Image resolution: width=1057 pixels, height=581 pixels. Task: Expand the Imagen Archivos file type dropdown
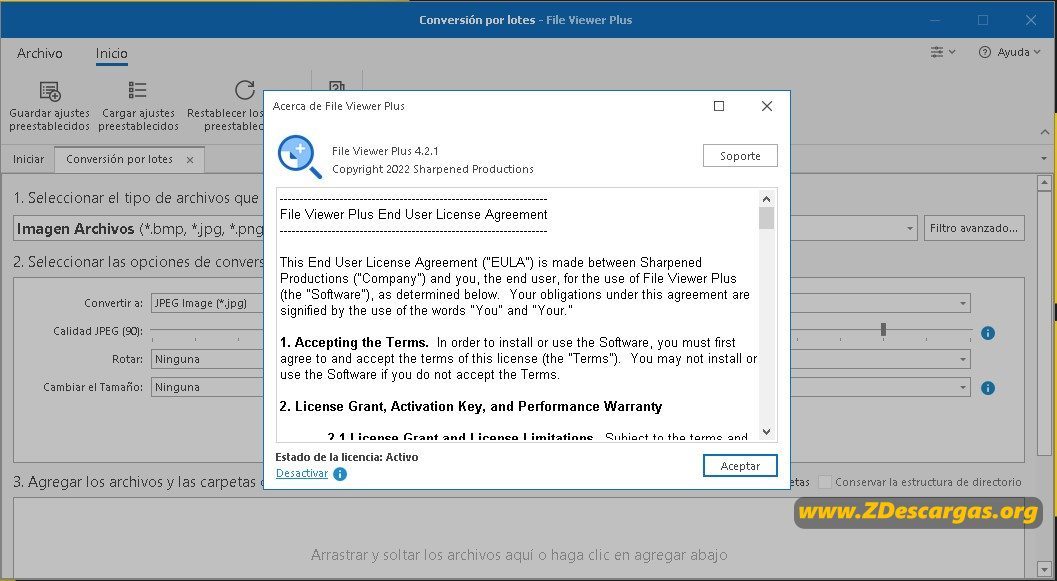[x=910, y=228]
